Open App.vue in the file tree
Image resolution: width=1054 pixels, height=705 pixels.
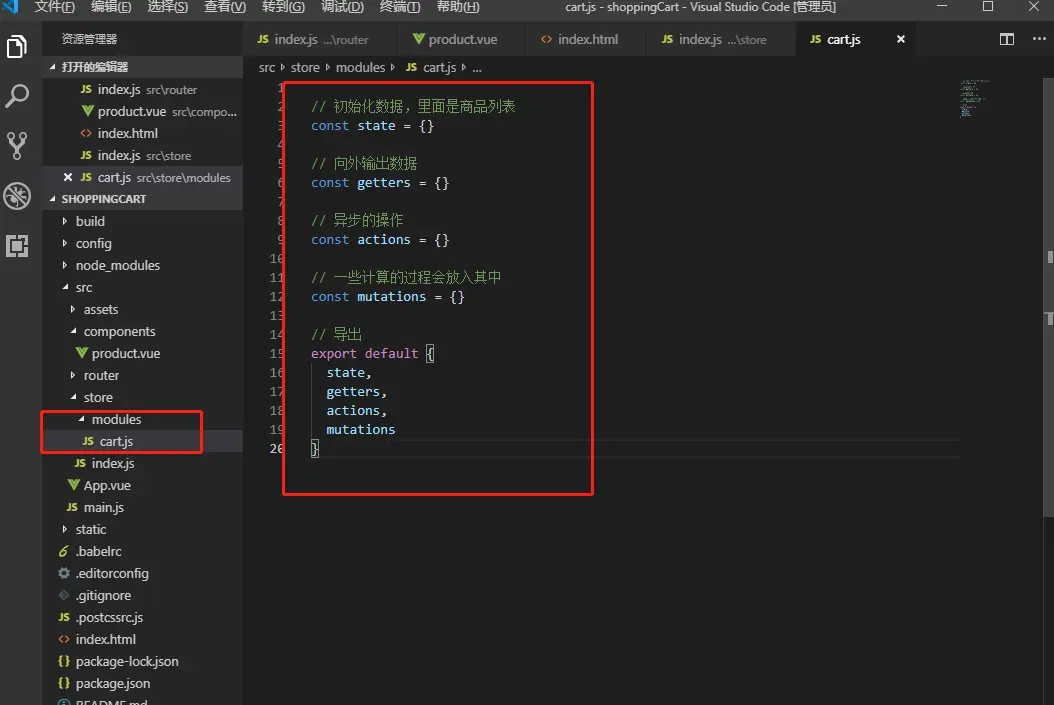tap(107, 485)
